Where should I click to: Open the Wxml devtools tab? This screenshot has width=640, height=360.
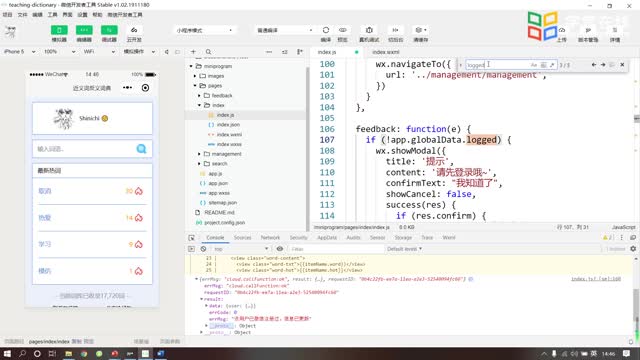tap(449, 238)
